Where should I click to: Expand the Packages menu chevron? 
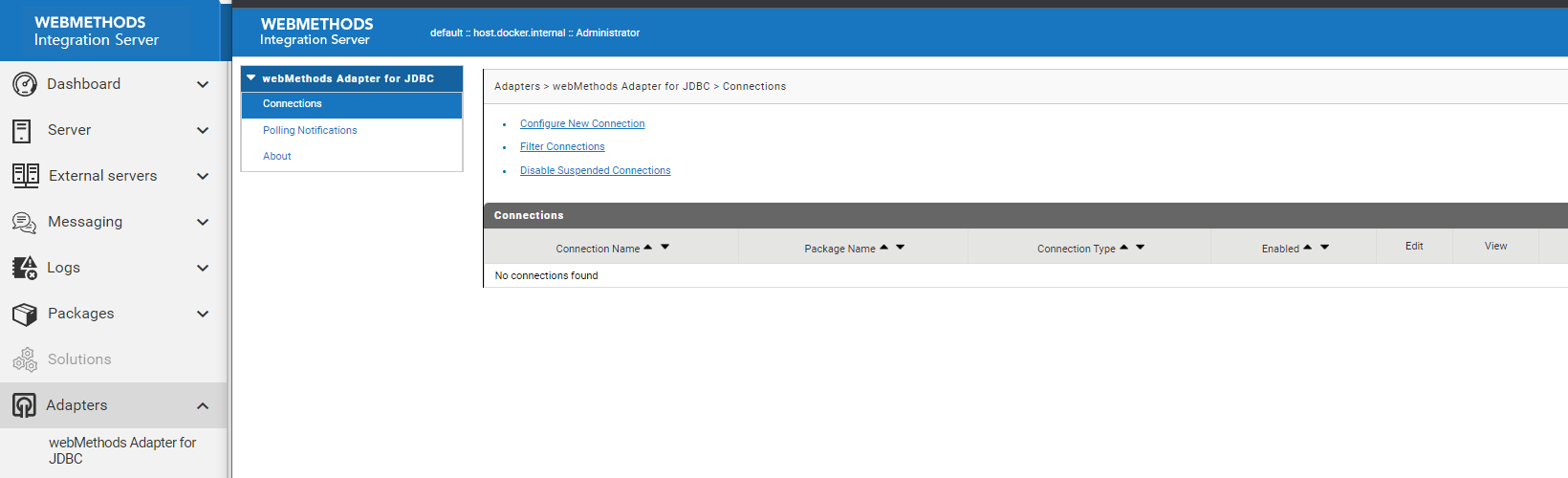coord(203,314)
